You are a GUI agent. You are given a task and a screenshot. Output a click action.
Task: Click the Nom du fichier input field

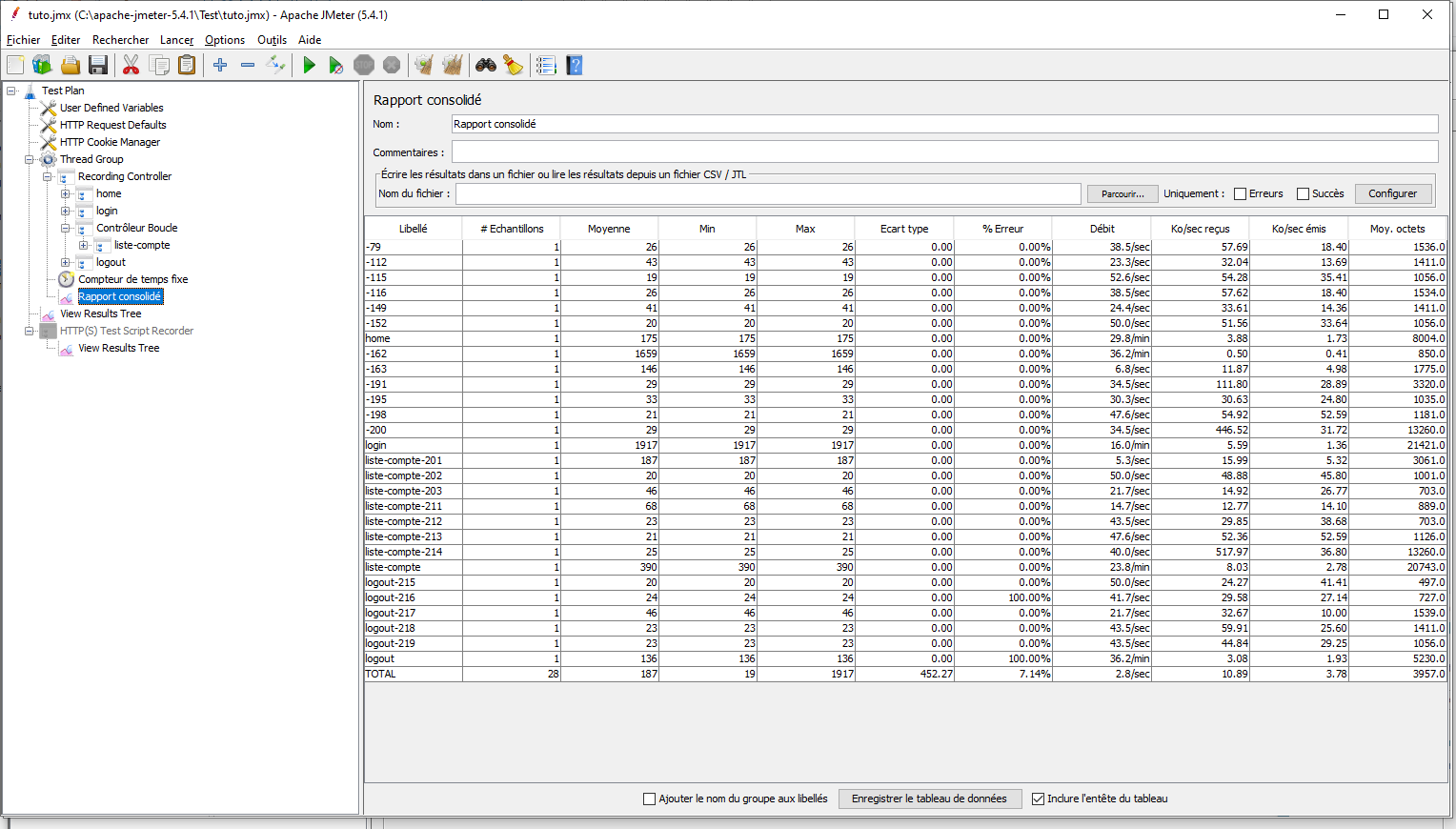point(768,193)
